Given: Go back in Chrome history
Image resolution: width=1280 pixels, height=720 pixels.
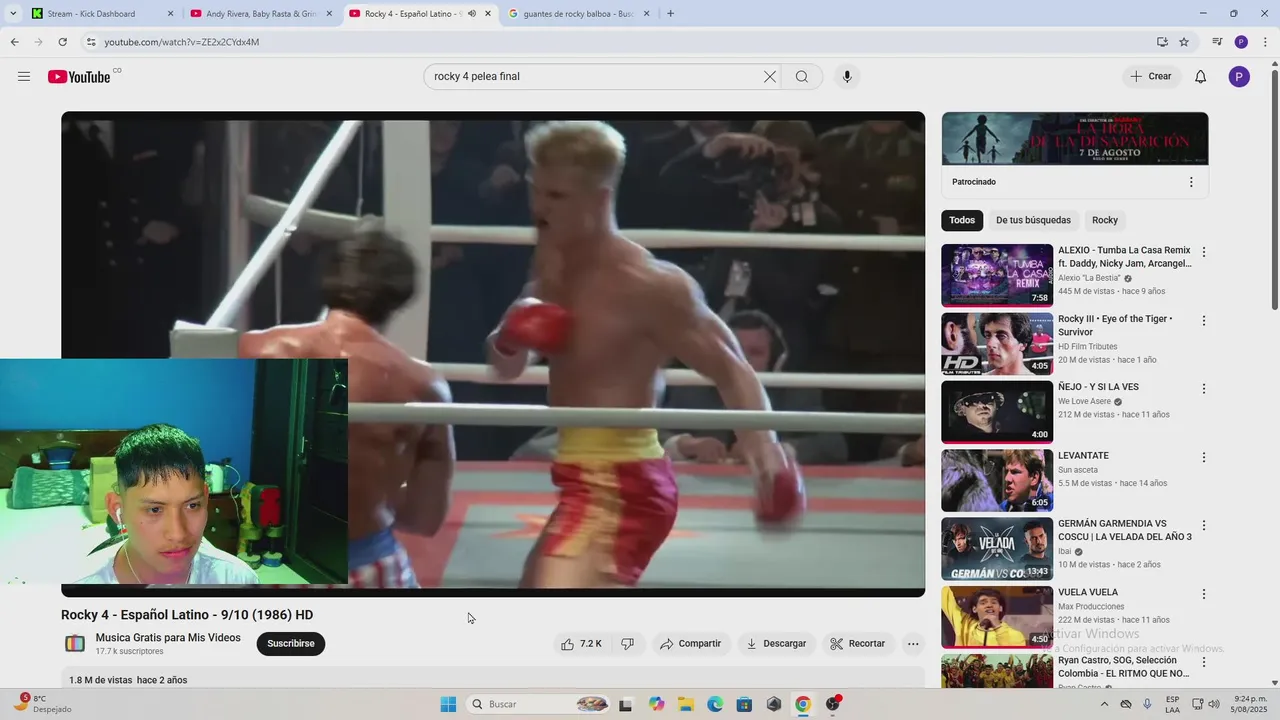Looking at the screenshot, I should (14, 42).
